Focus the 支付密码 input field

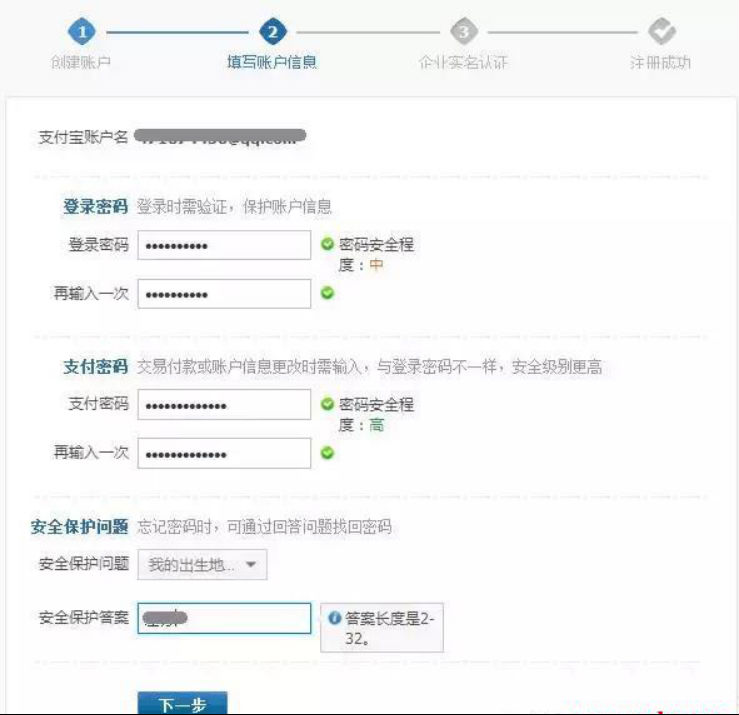pyautogui.click(x=224, y=405)
